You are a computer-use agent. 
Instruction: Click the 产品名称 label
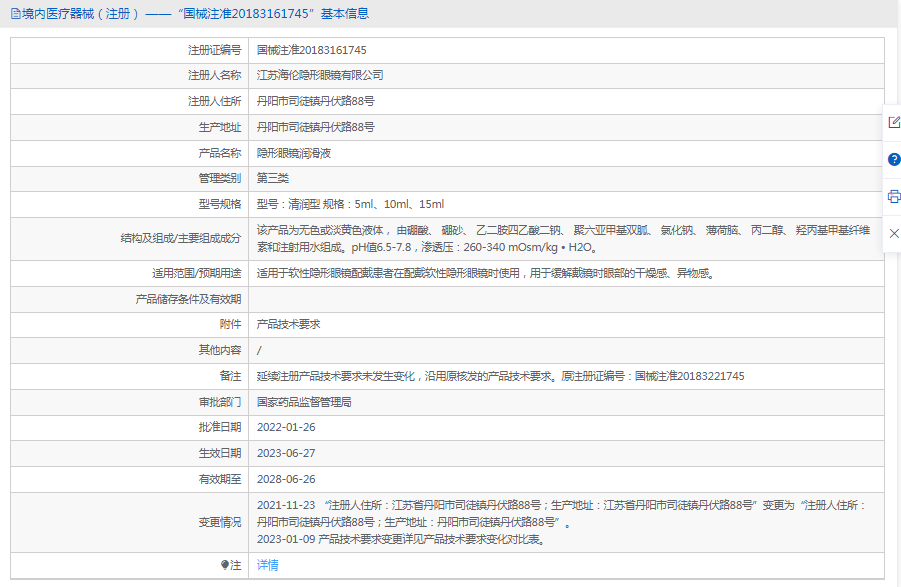(220, 153)
